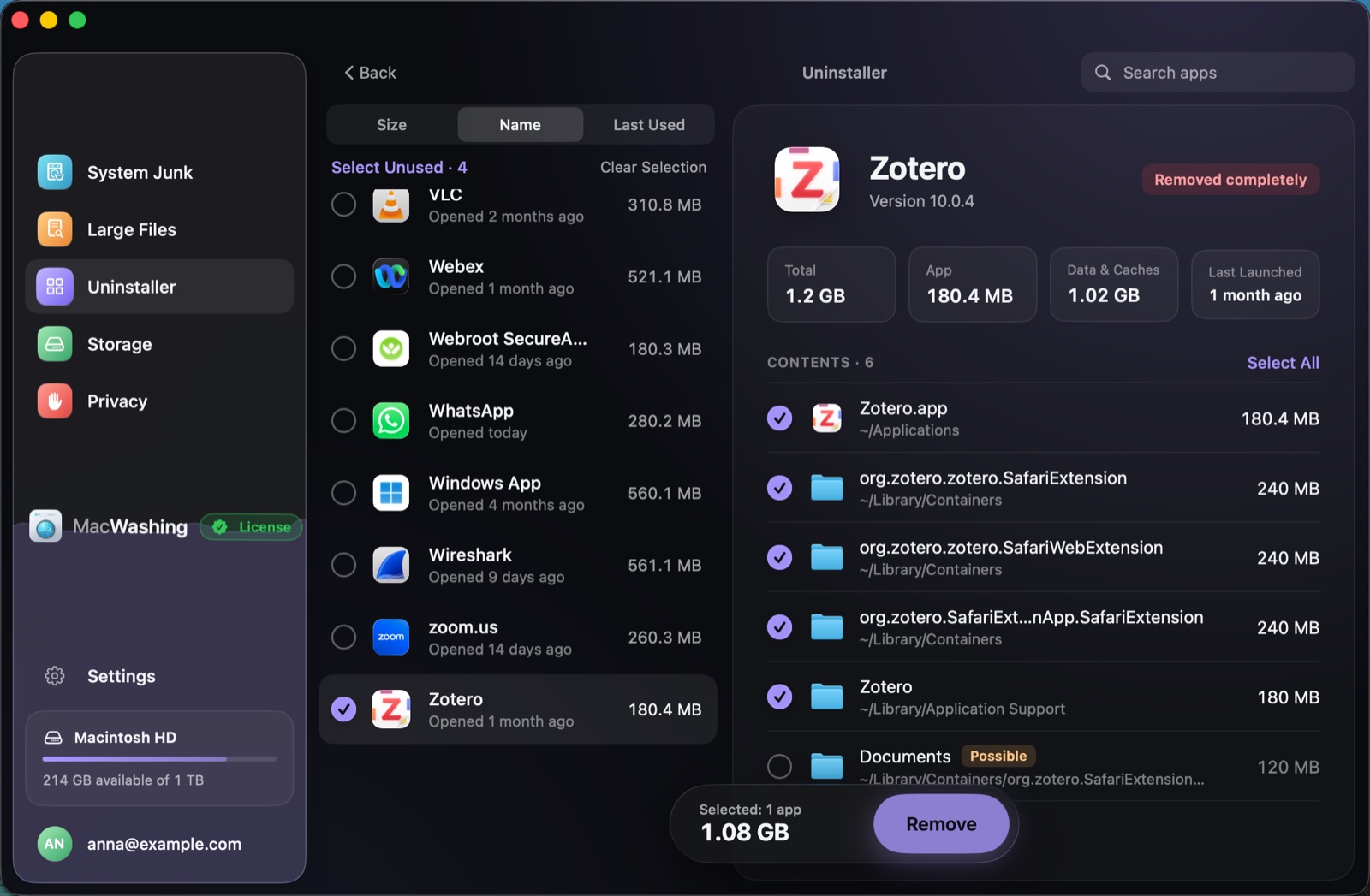This screenshot has height=896, width=1370.
Task: Focus the Search apps field
Action: coord(1218,73)
